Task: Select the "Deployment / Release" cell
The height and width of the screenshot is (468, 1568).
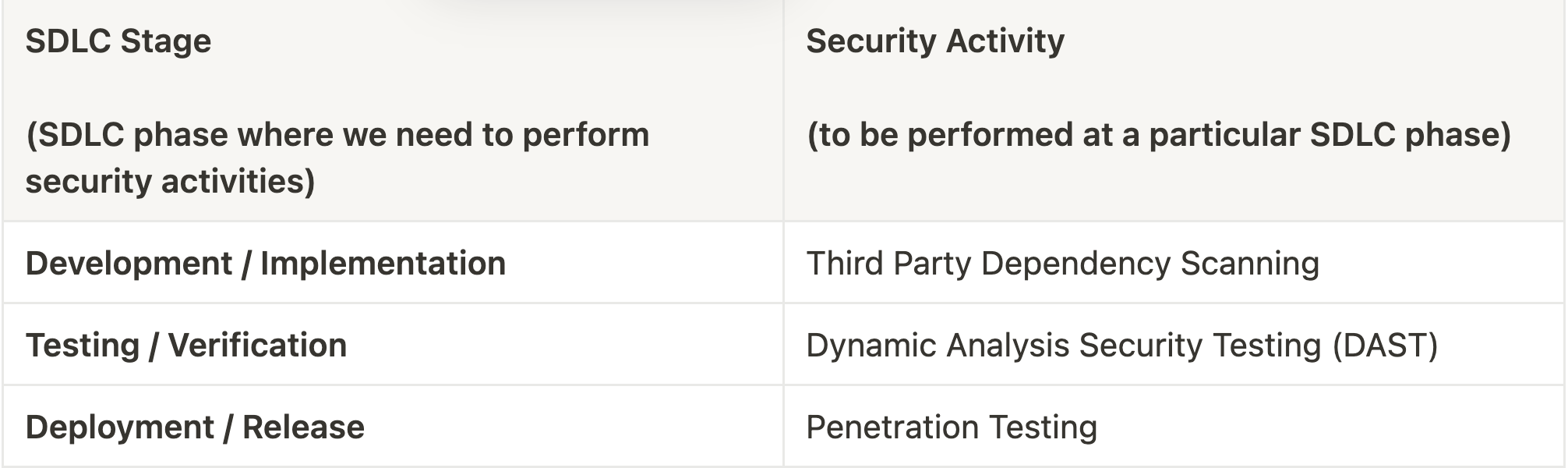Action: [195, 427]
